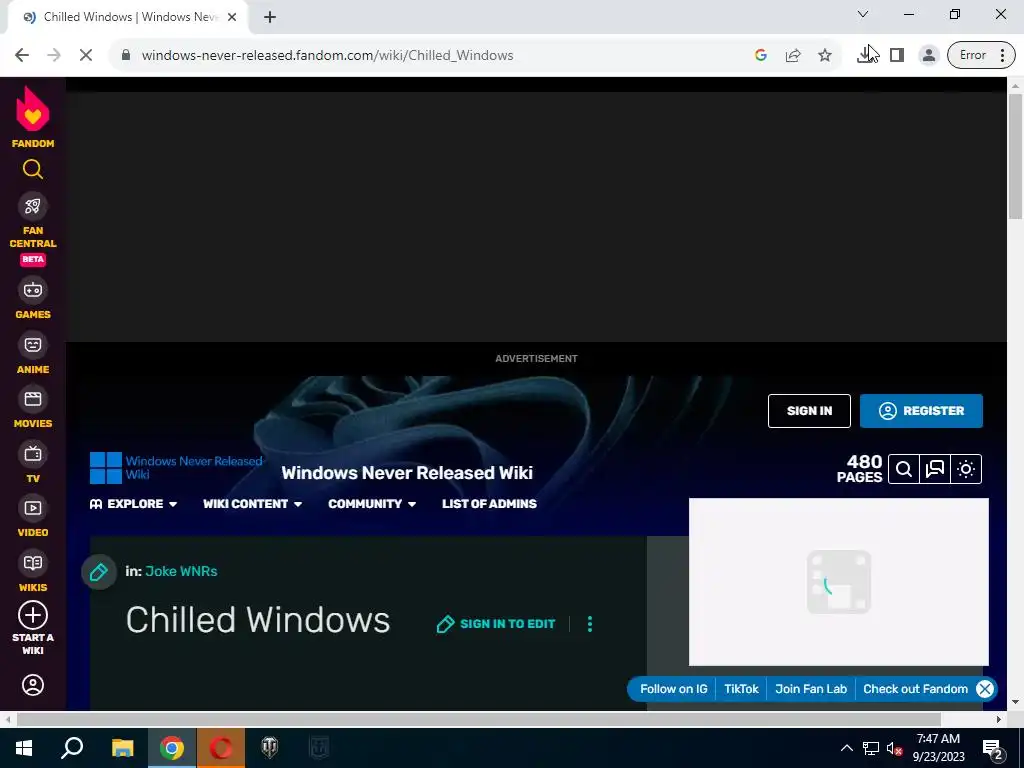Open the notification center icon
This screenshot has width=1024, height=768.
tap(993, 748)
